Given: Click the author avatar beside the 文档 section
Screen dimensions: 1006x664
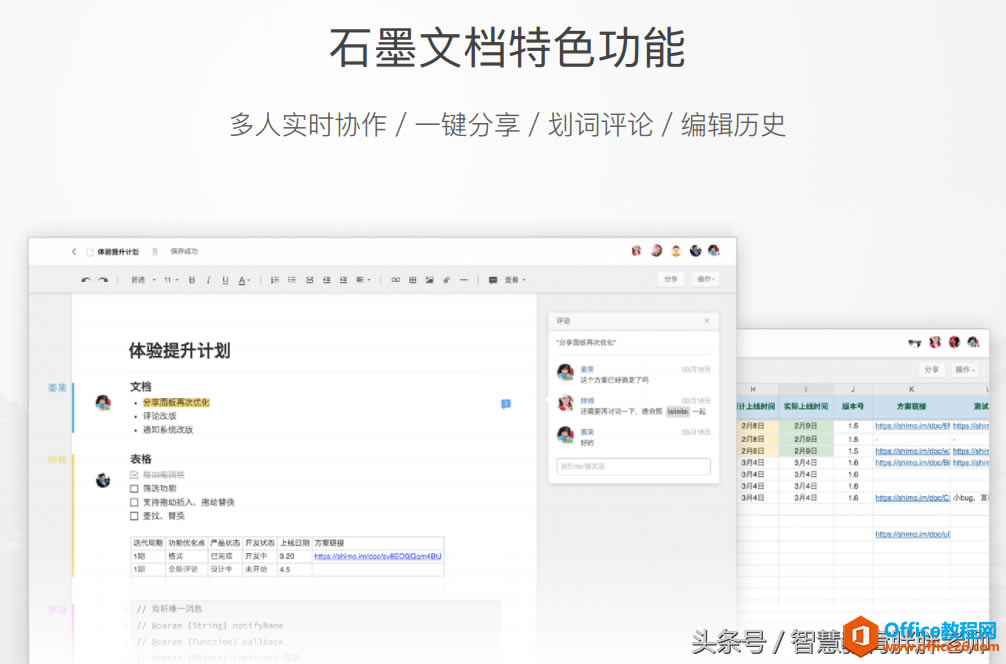Looking at the screenshot, I should click(x=103, y=402).
